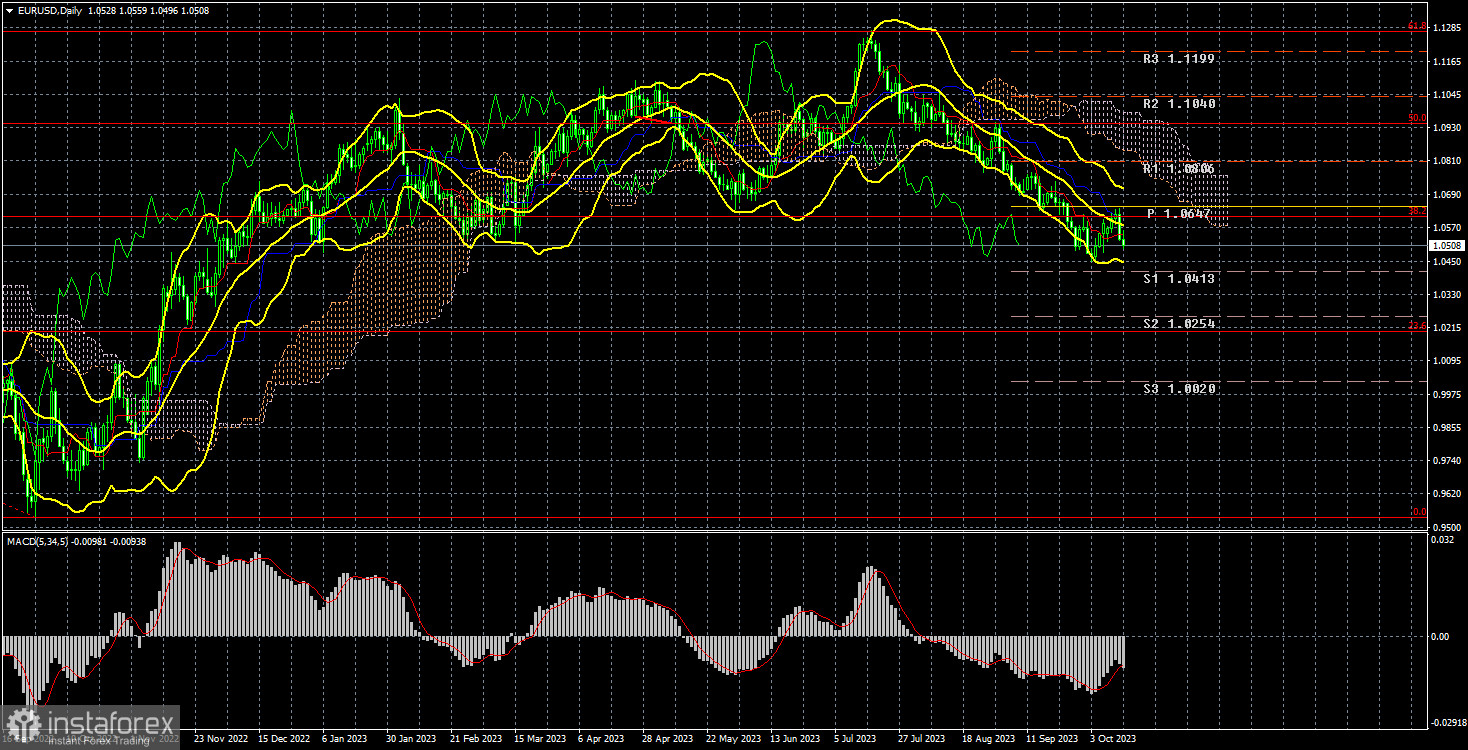1468x750 pixels.
Task: Click the 13 Jun 2023 date label
Action: pos(796,739)
